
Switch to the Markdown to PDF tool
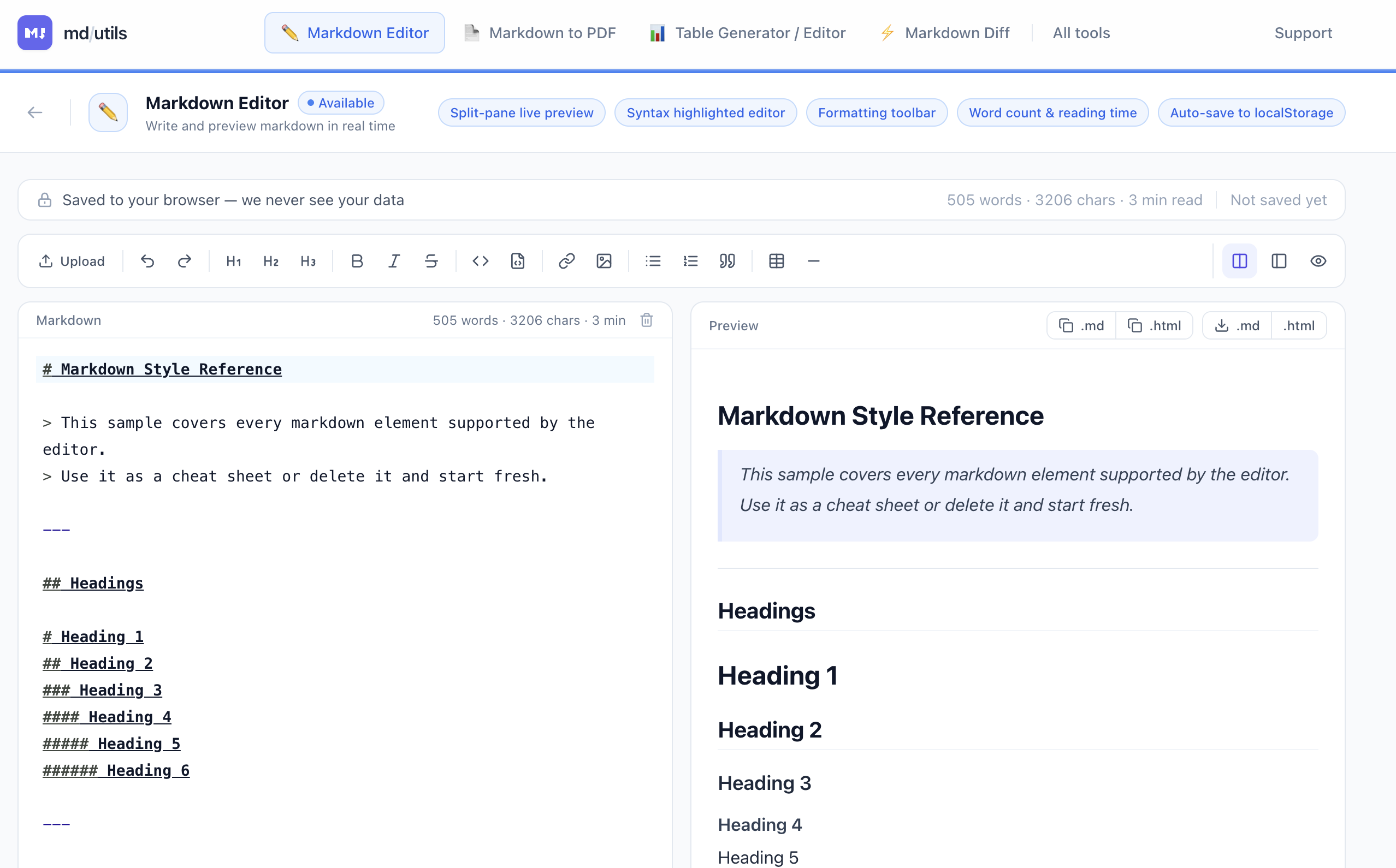[540, 33]
